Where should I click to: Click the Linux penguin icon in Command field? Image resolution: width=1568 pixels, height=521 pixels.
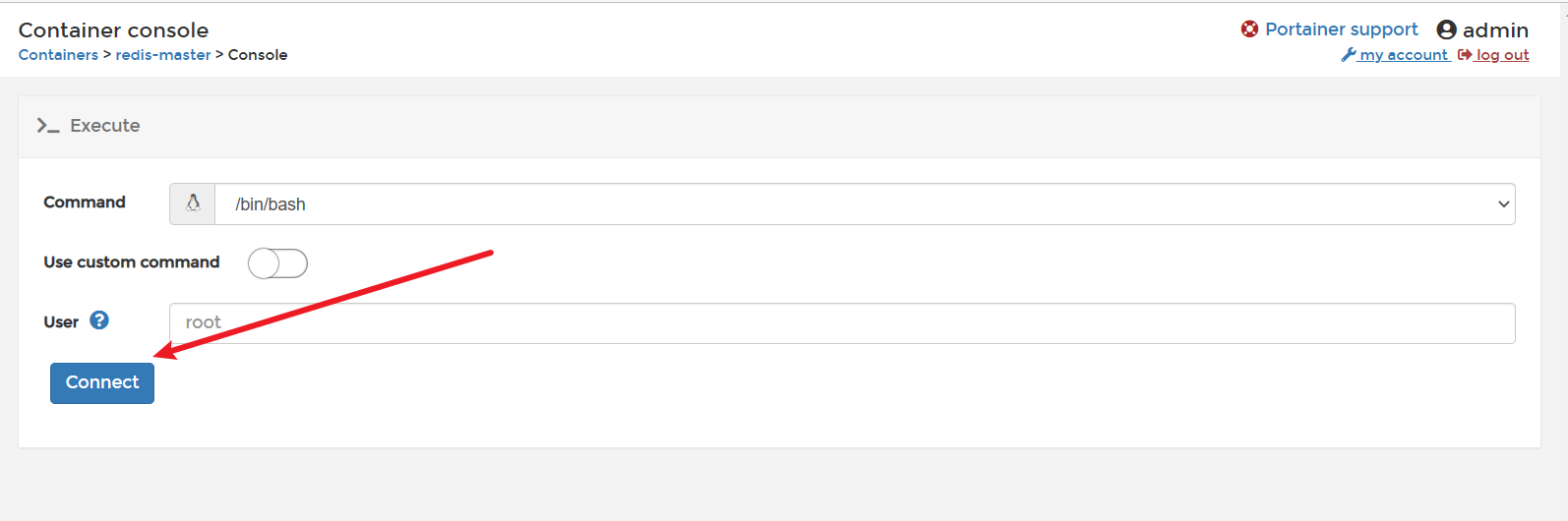point(193,203)
